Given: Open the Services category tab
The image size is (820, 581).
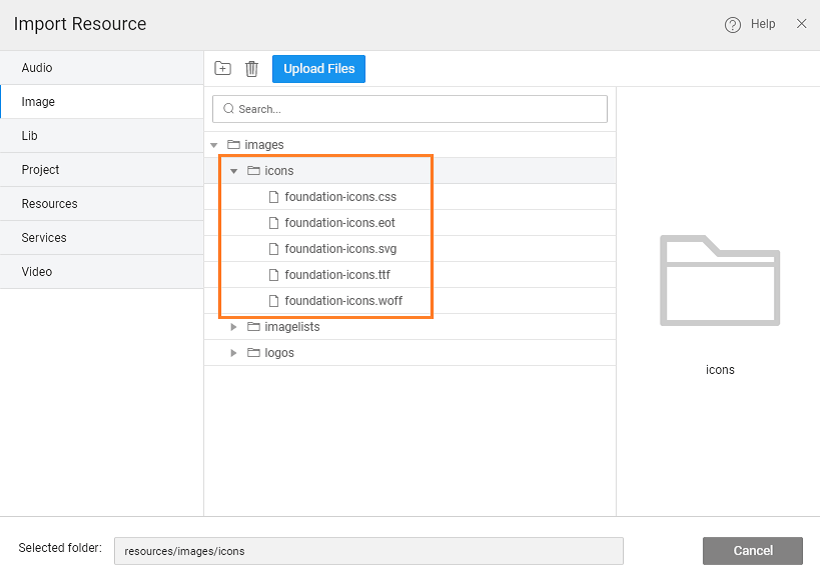Looking at the screenshot, I should pyautogui.click(x=44, y=238).
